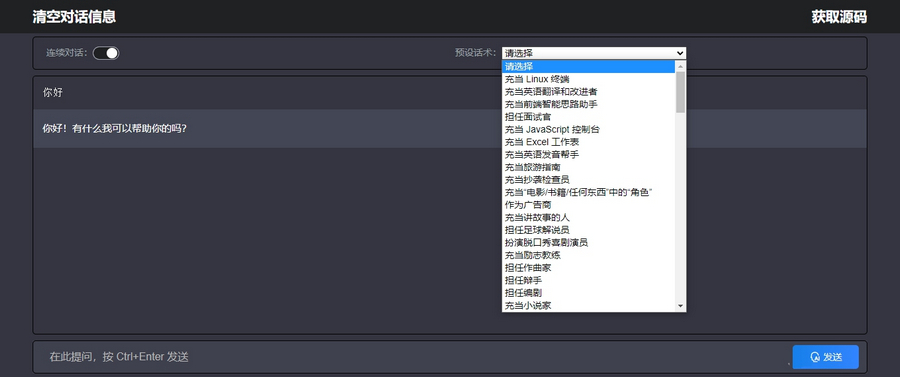Select 担任编剧 option

(588, 293)
